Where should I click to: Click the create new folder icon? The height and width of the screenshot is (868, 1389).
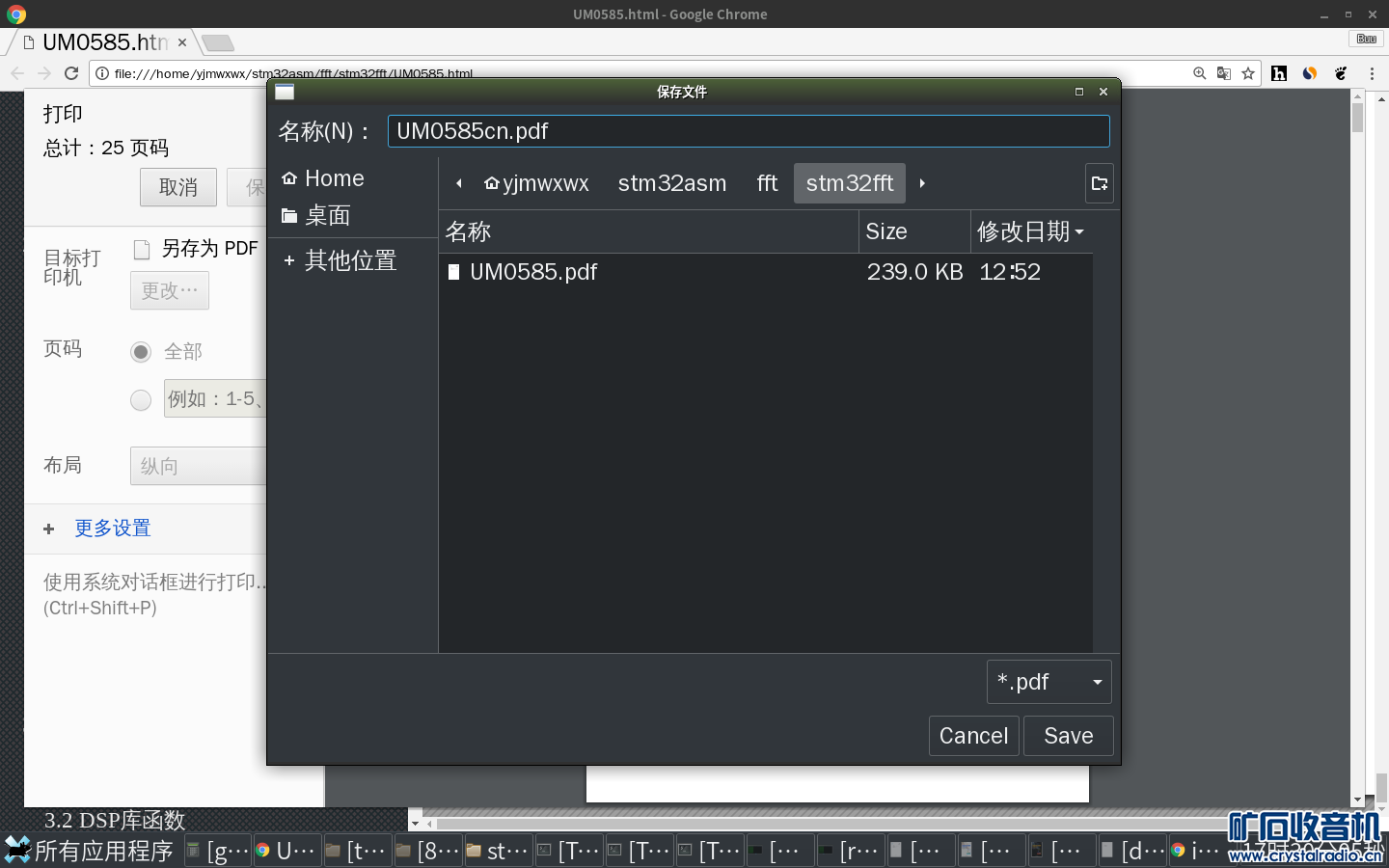[x=1100, y=183]
